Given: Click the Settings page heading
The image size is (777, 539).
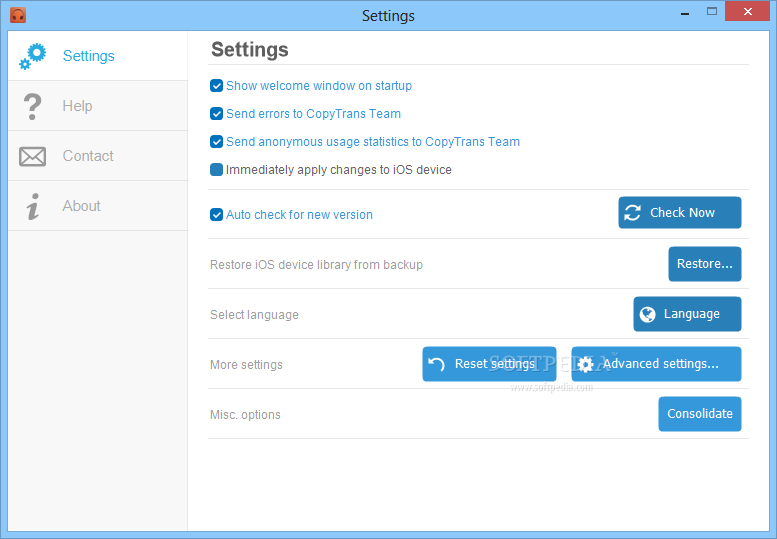Looking at the screenshot, I should 250,50.
